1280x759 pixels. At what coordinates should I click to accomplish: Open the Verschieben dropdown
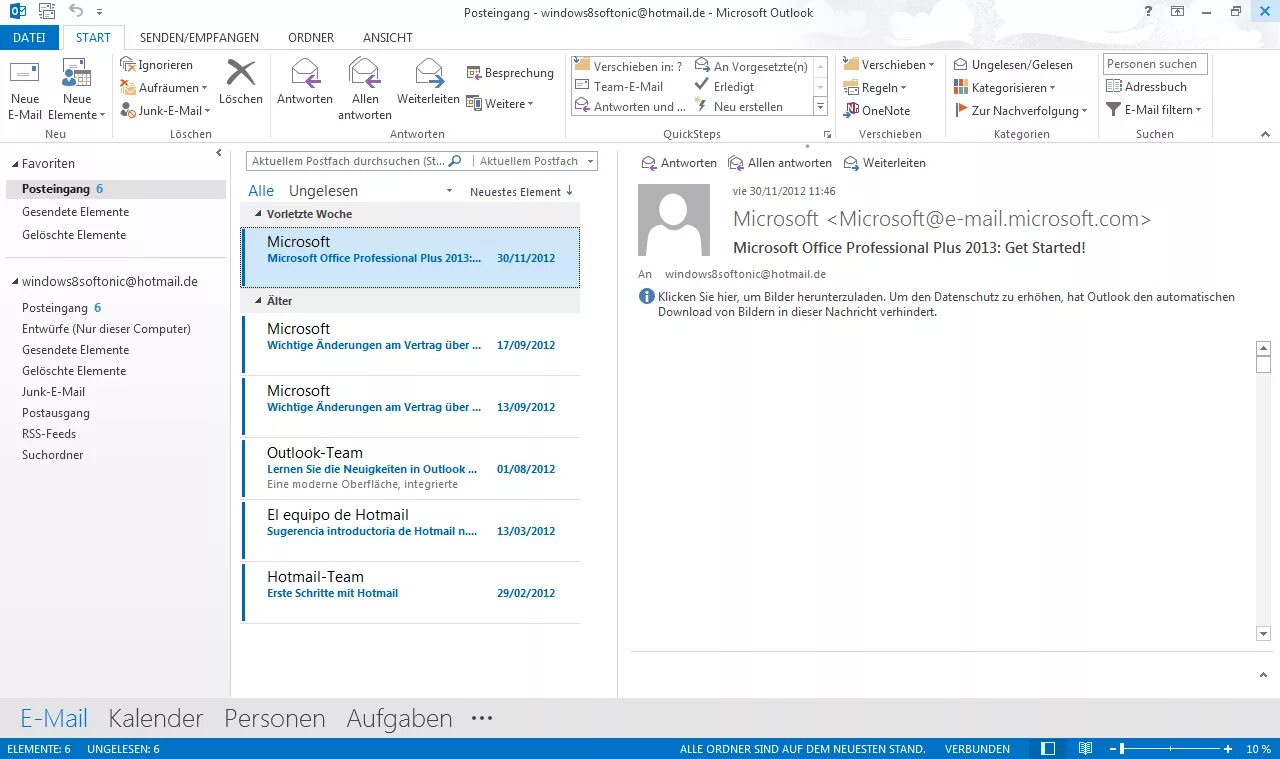click(889, 65)
